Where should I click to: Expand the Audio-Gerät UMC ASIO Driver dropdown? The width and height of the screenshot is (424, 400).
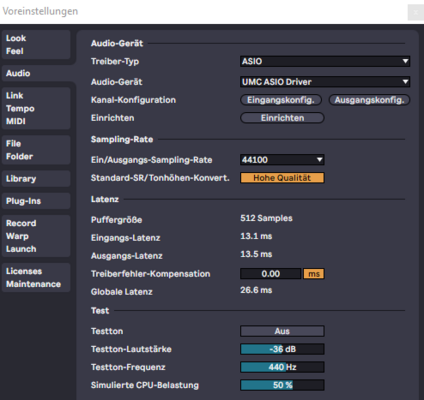[325, 82]
